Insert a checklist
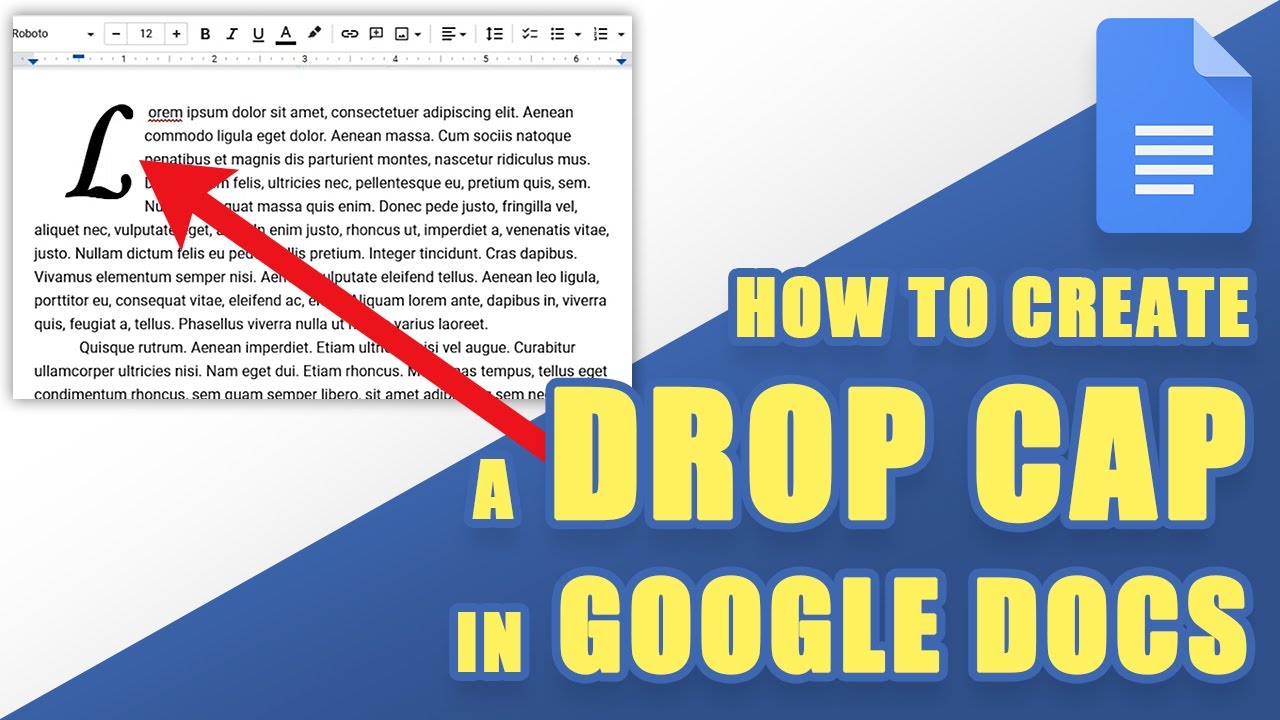Image resolution: width=1280 pixels, height=720 pixels. (530, 34)
